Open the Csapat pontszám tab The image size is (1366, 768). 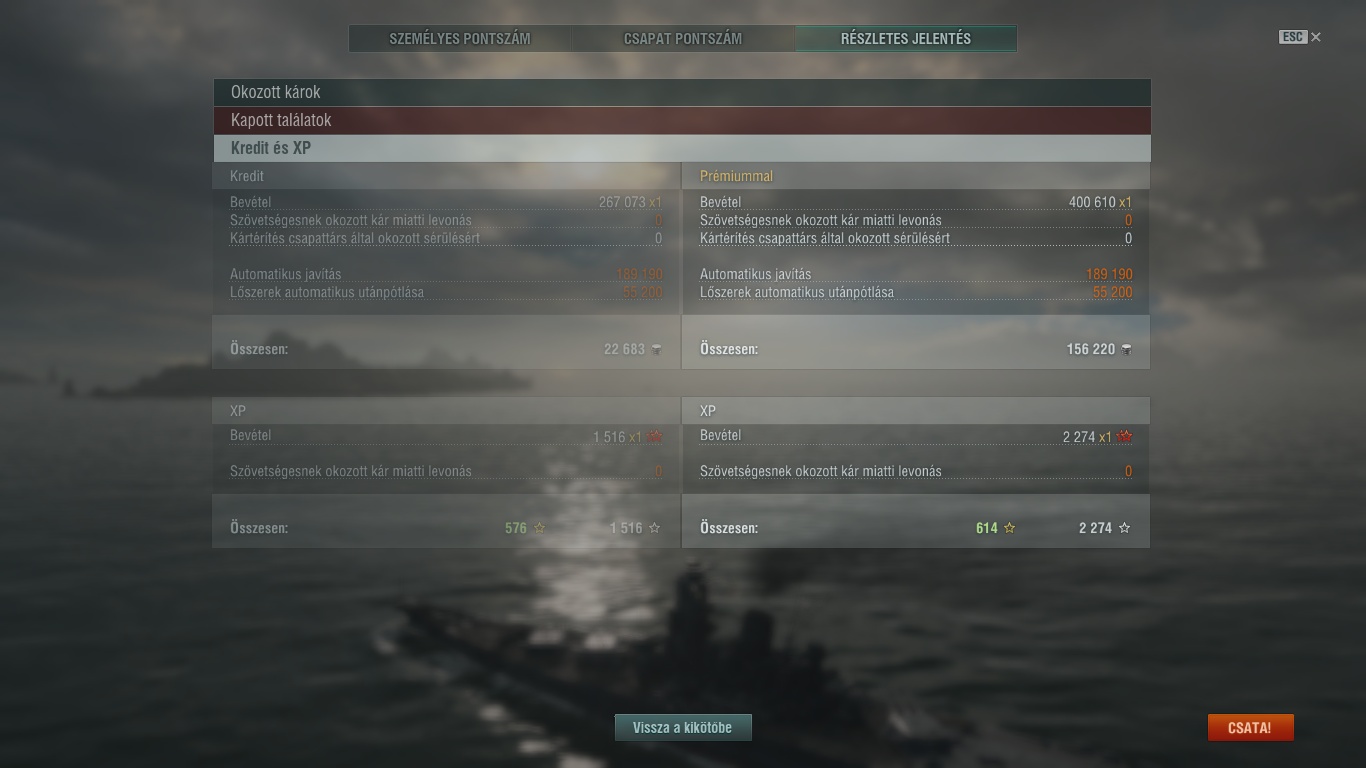[683, 39]
